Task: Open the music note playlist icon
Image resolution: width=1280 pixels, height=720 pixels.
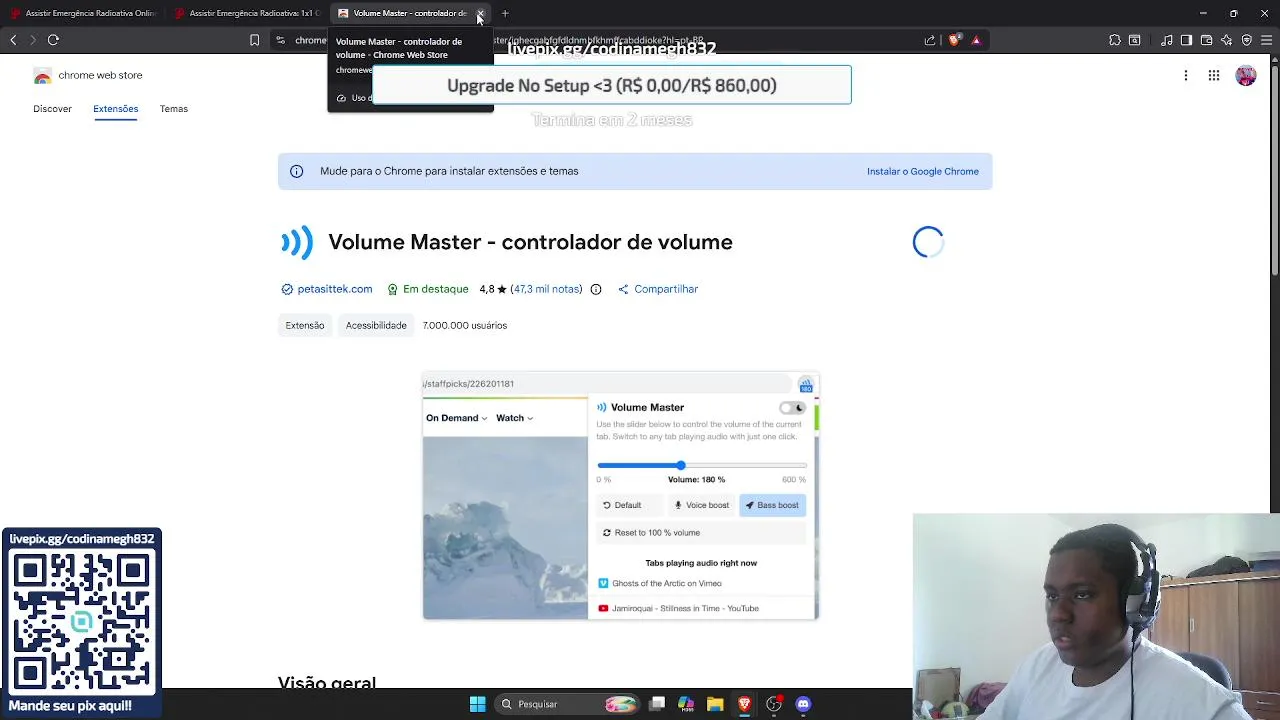Action: click(1166, 40)
